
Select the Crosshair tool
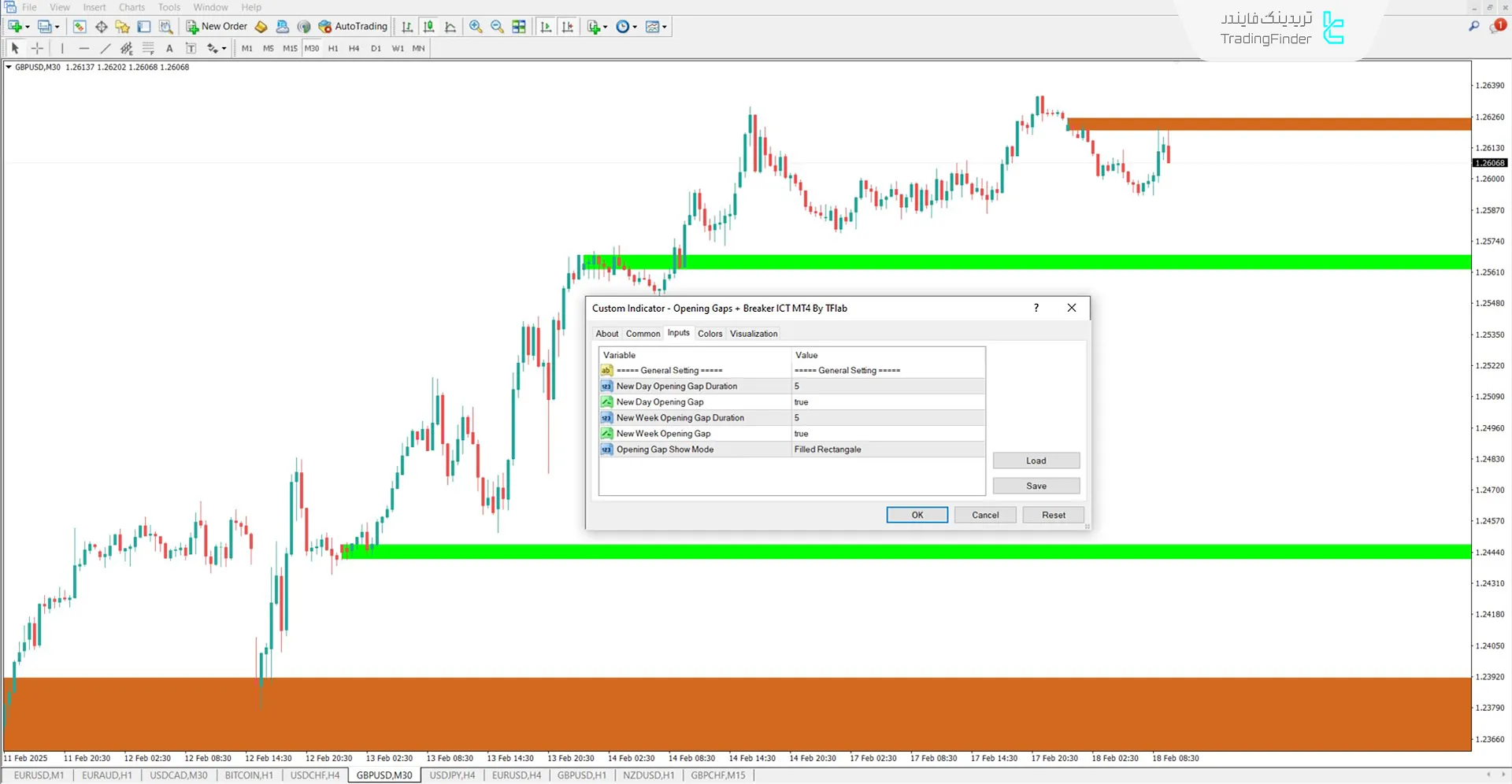37,48
